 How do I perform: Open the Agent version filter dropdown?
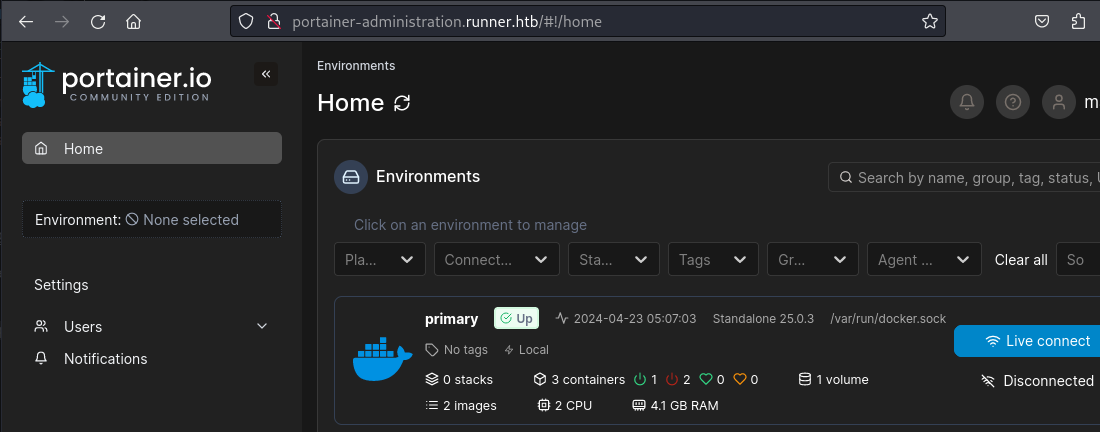point(923,259)
